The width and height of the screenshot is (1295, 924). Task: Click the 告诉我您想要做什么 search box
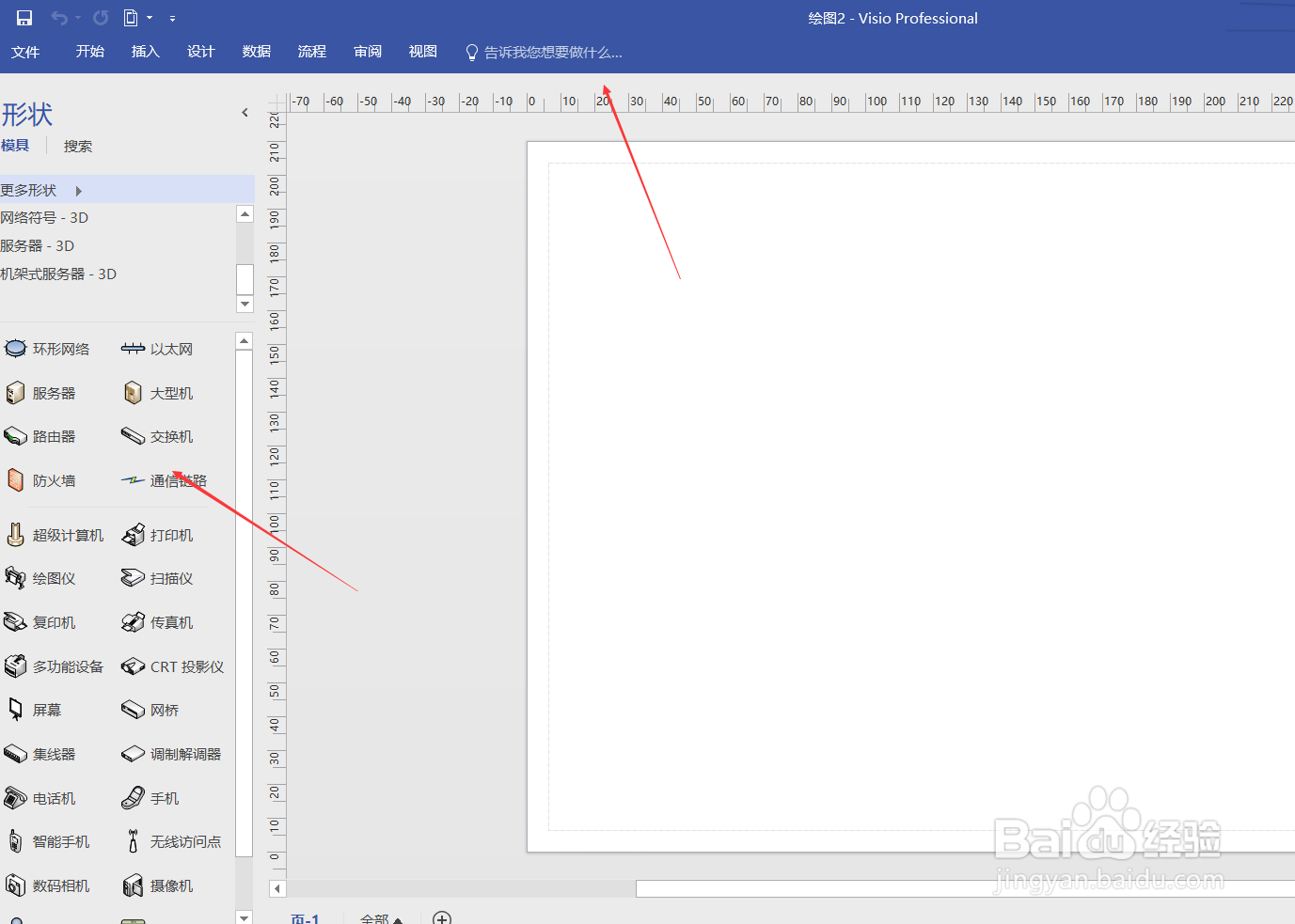(545, 53)
